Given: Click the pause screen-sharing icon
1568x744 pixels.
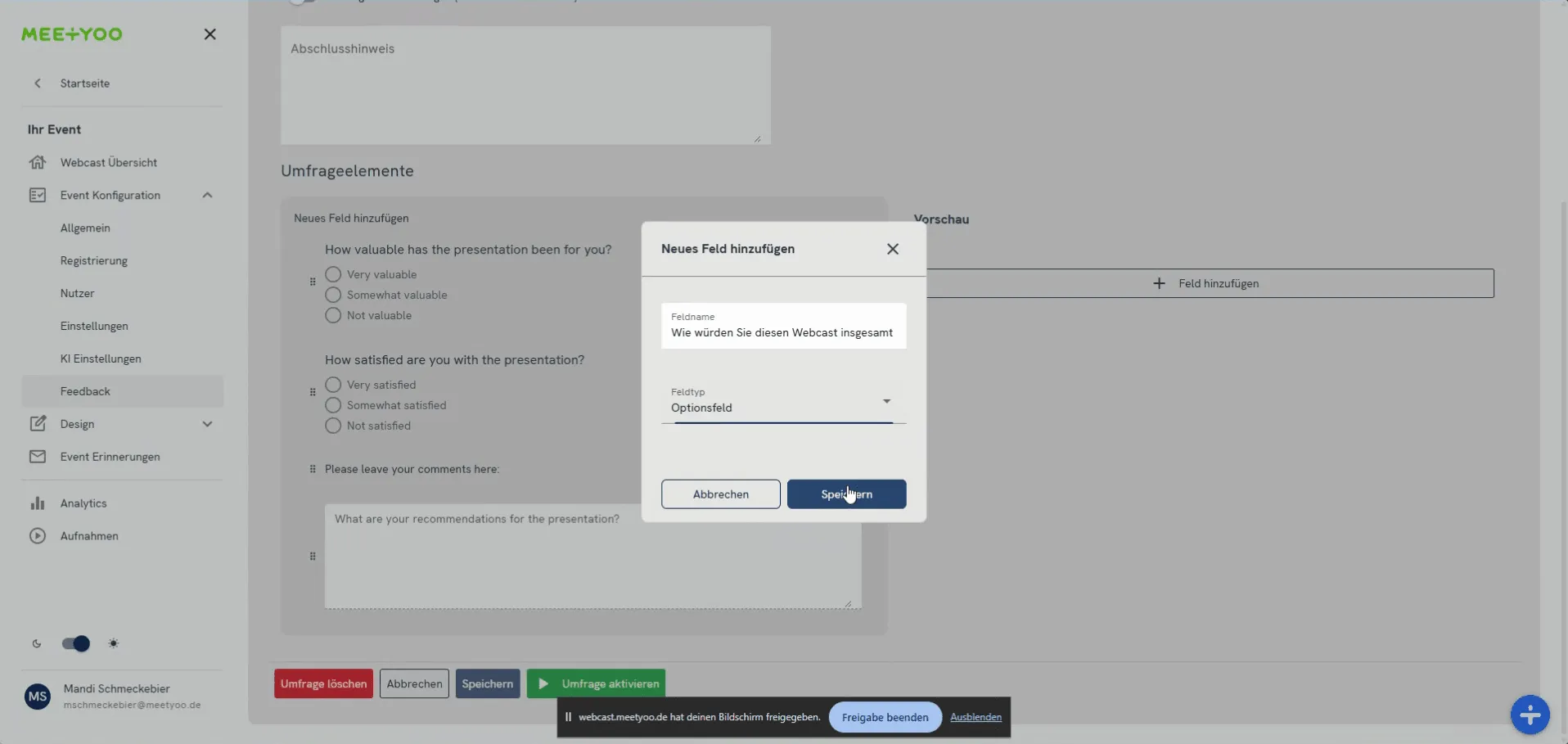Looking at the screenshot, I should pos(569,717).
